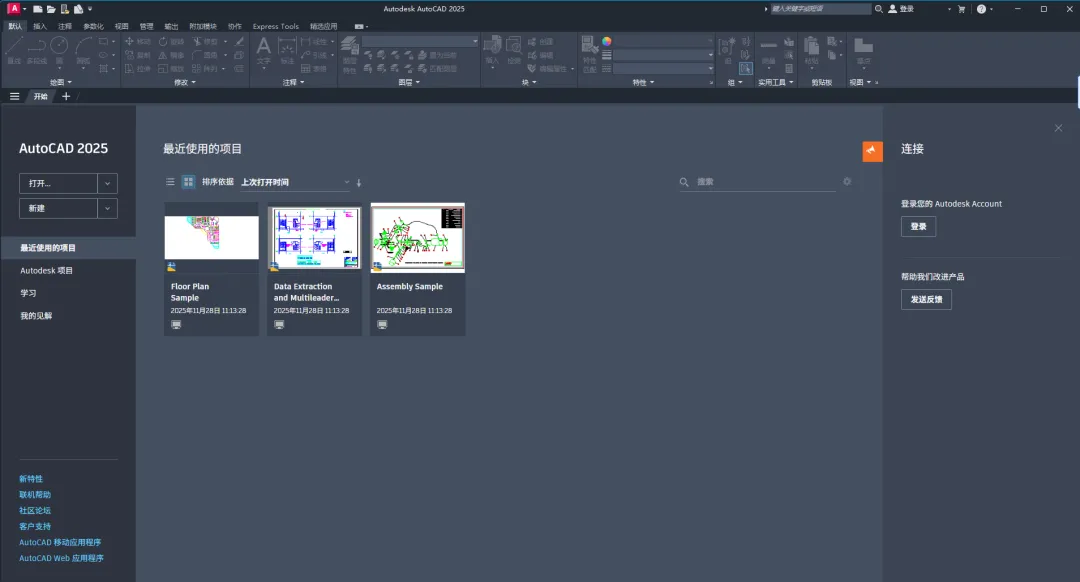Open the 参数化 (Parametric) ribbon tab
The height and width of the screenshot is (582, 1080).
coord(93,26)
